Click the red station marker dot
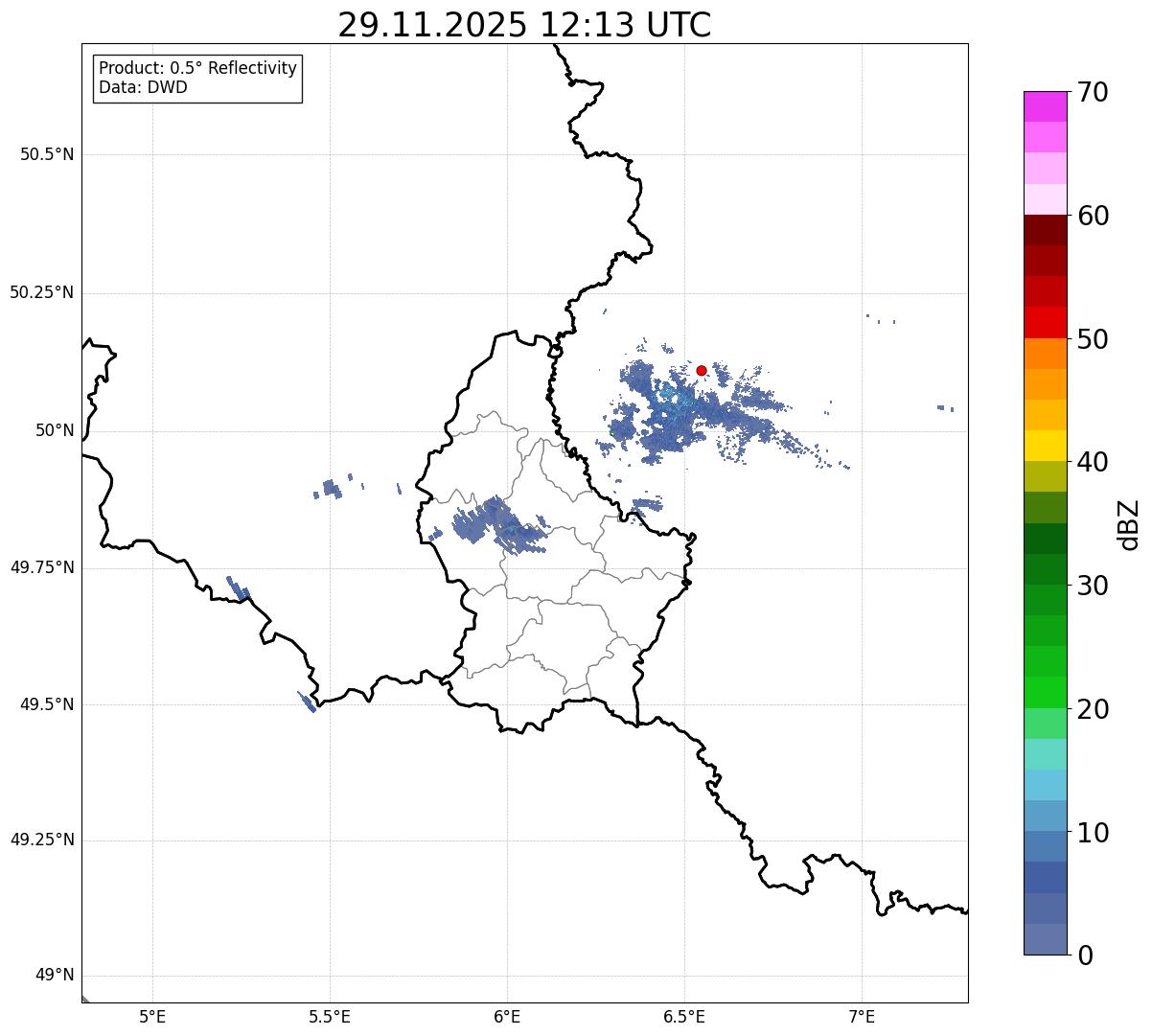 pyautogui.click(x=702, y=370)
